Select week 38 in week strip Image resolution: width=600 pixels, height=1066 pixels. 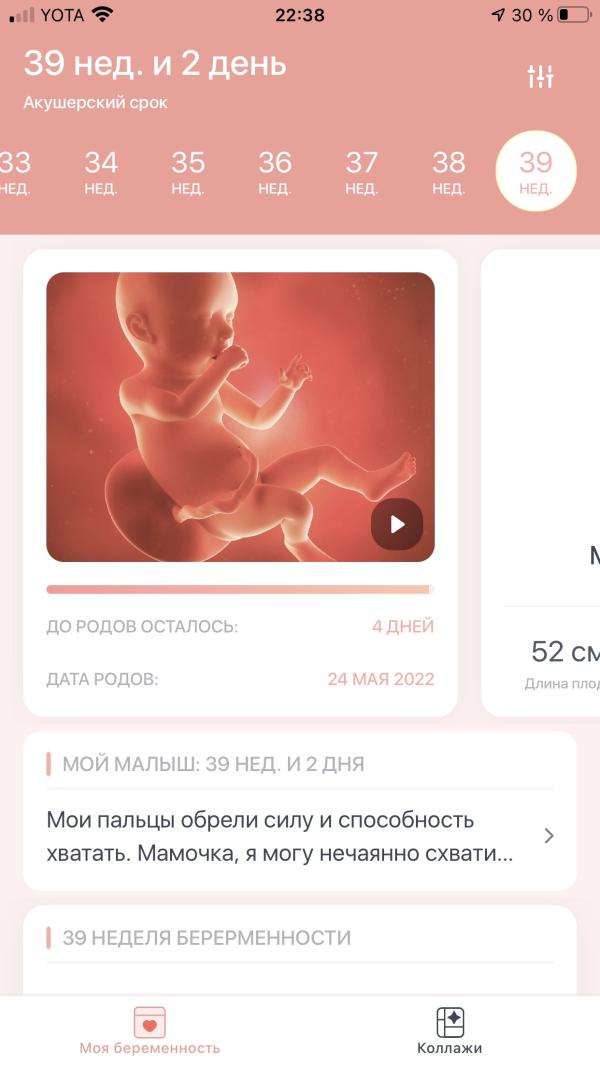pos(448,172)
